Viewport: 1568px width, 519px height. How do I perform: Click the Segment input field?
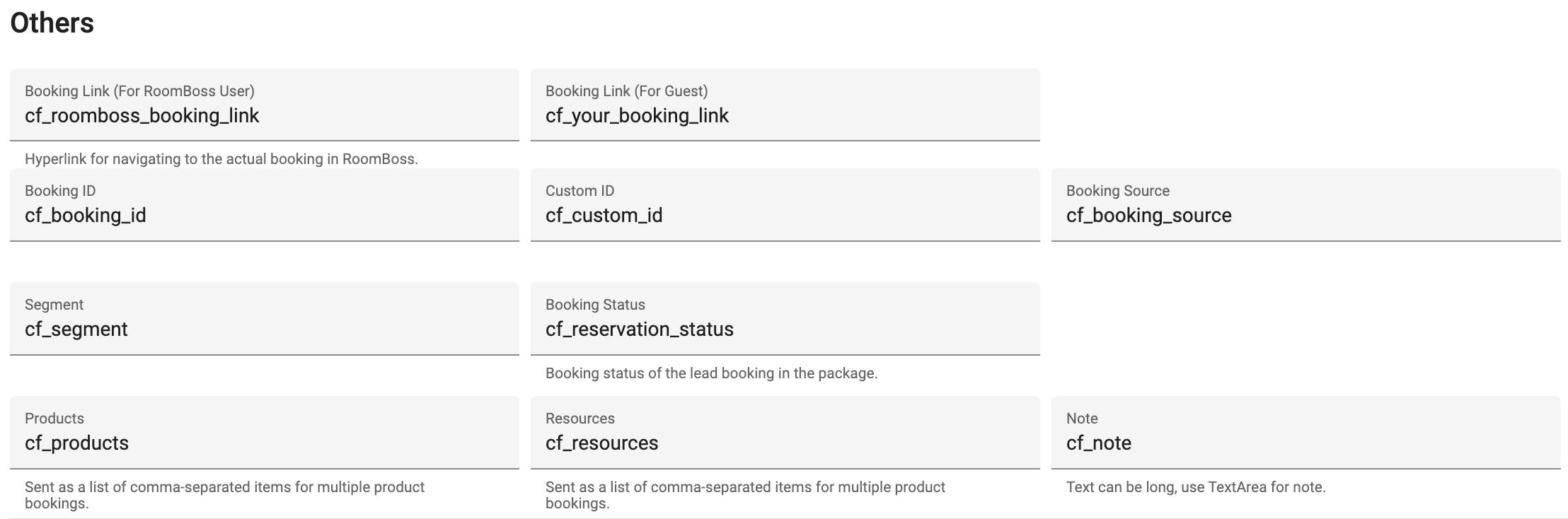click(x=265, y=319)
